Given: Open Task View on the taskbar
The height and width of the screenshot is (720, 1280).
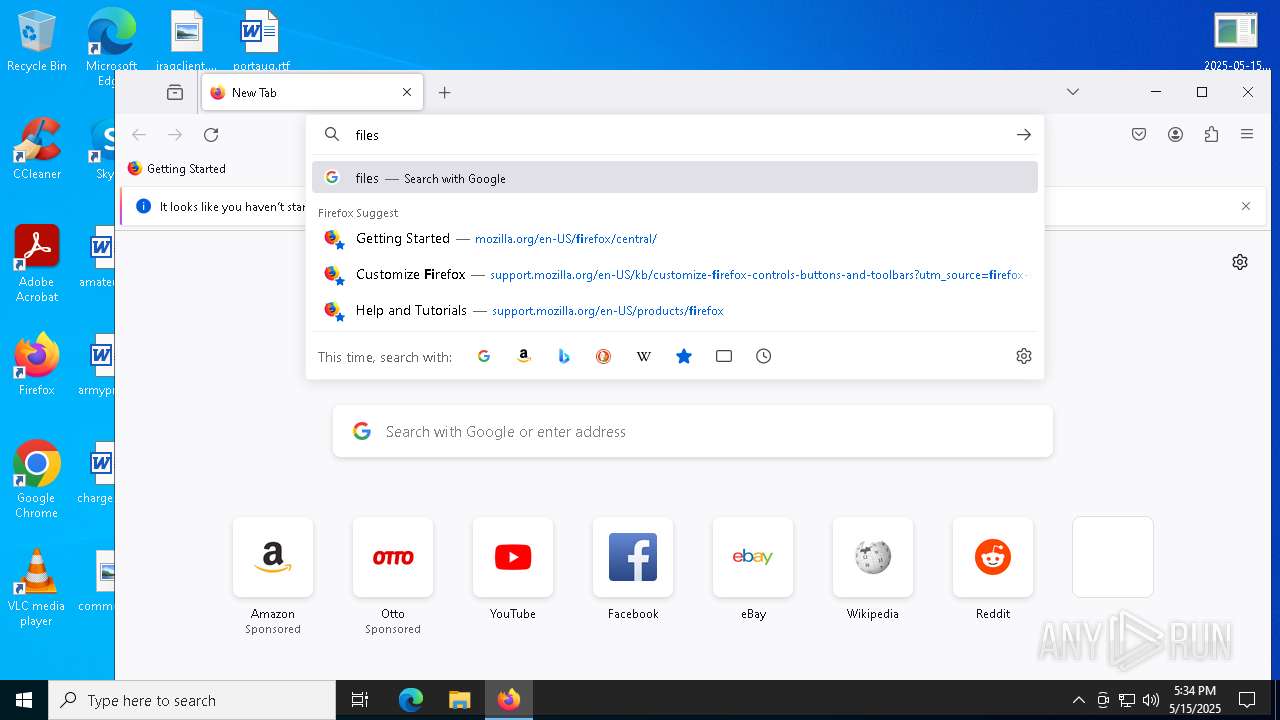Looking at the screenshot, I should click(360, 700).
